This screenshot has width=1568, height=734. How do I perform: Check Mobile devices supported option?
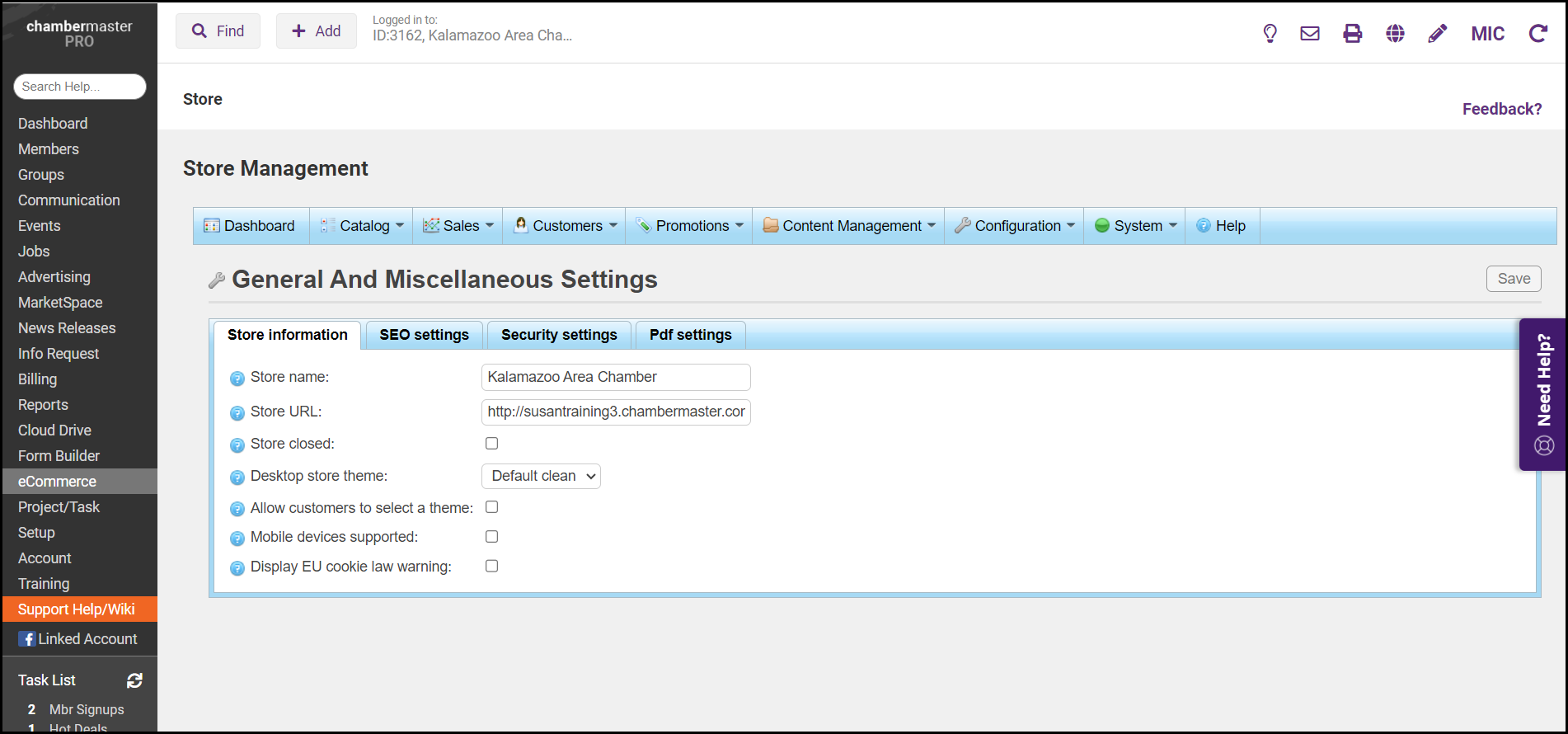pyautogui.click(x=492, y=537)
